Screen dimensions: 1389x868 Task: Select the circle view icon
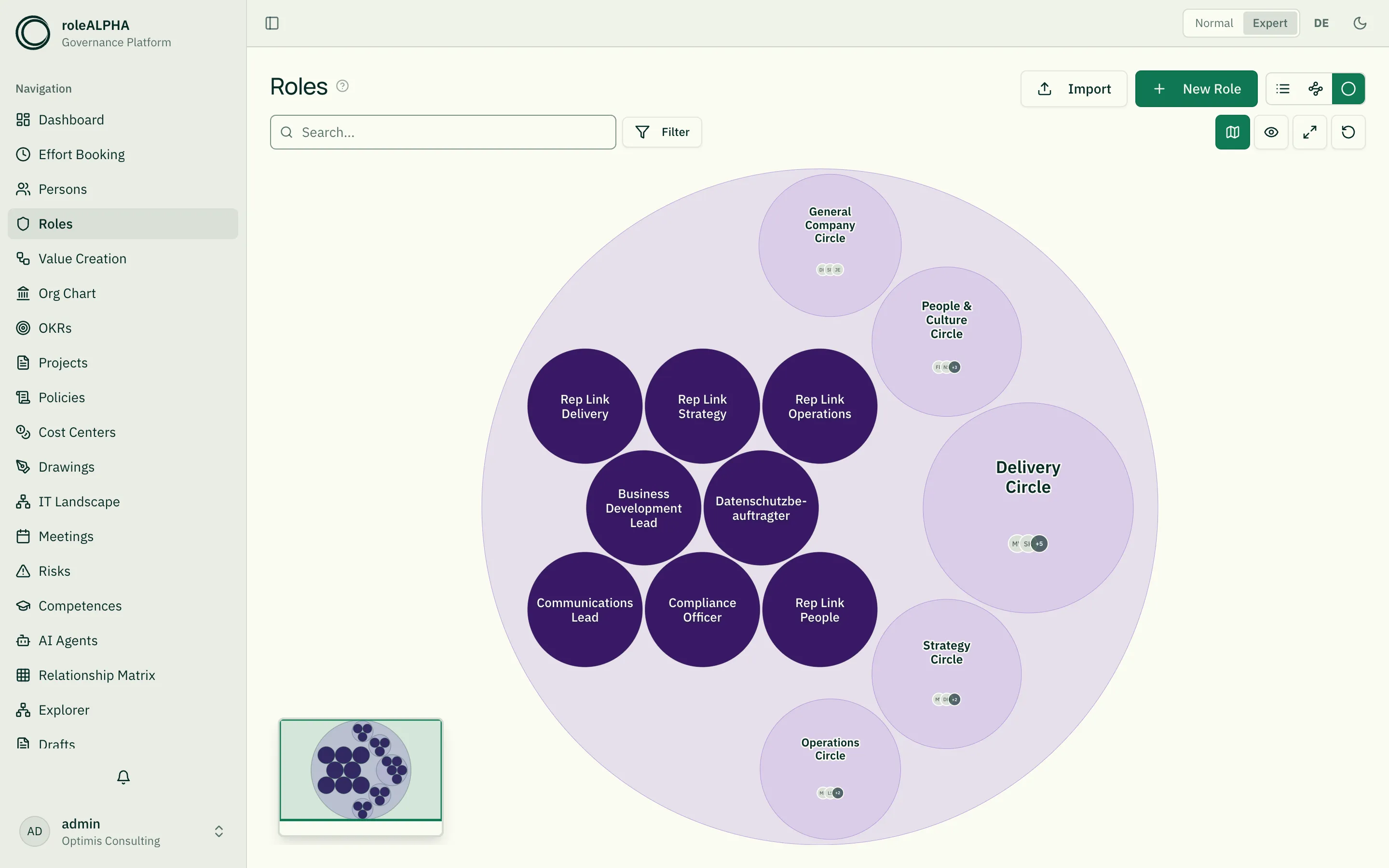1348,89
